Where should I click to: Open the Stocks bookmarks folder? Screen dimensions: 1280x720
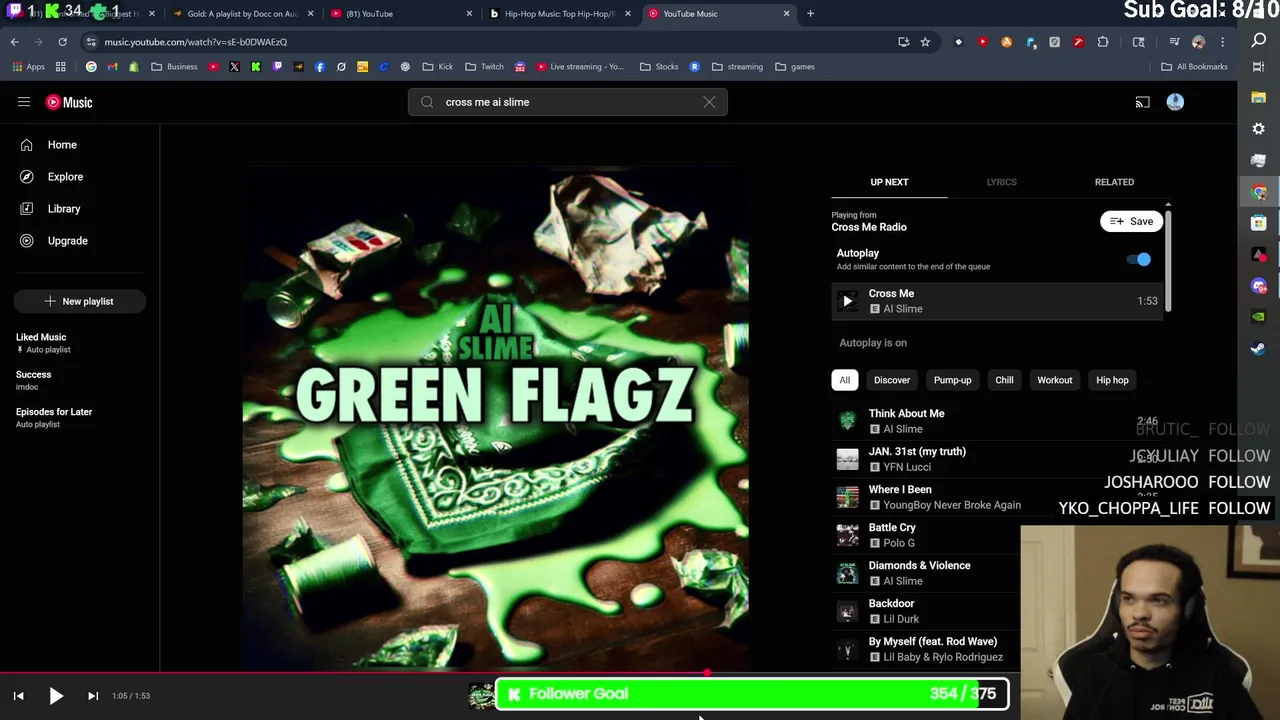click(x=659, y=67)
